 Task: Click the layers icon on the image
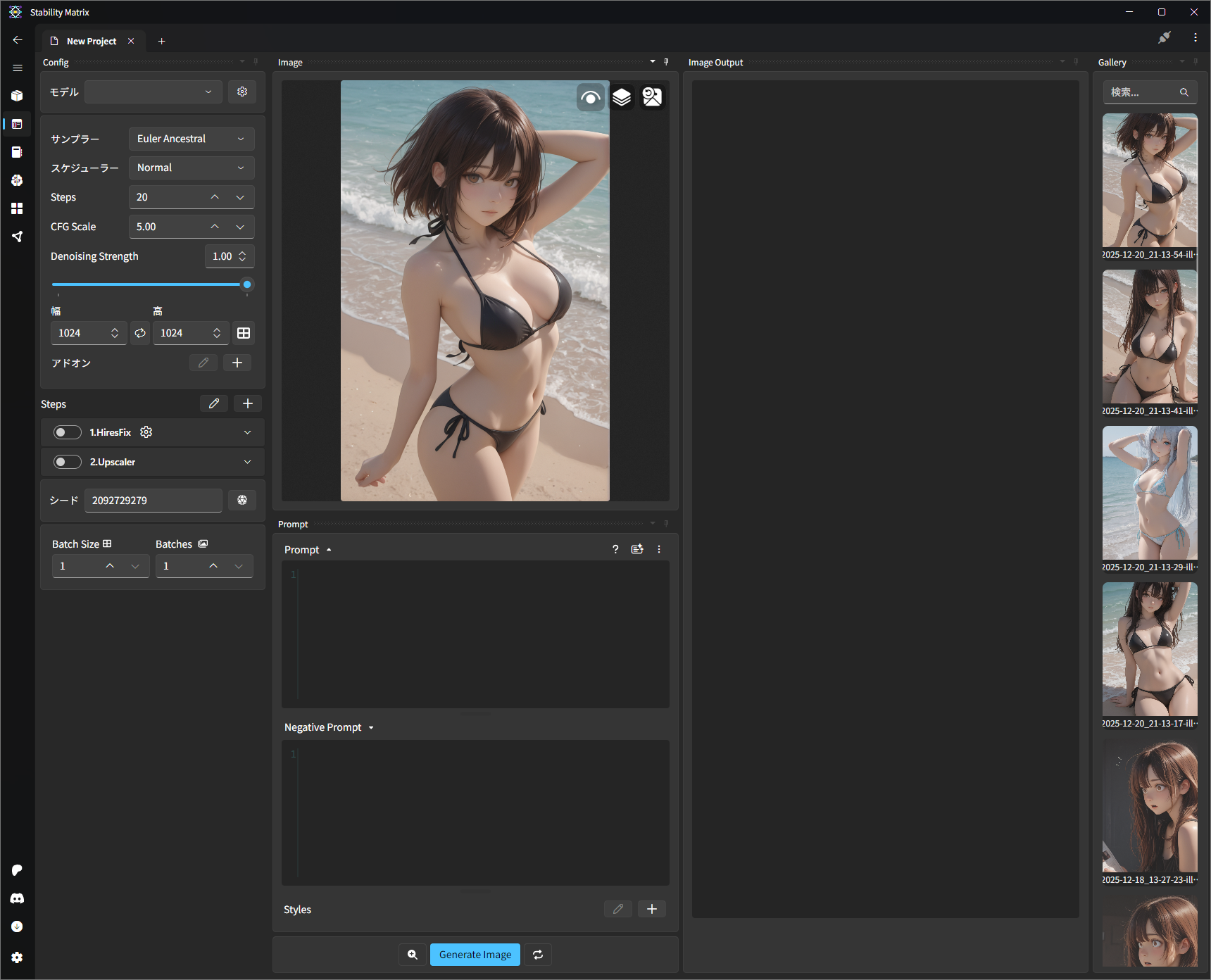621,97
